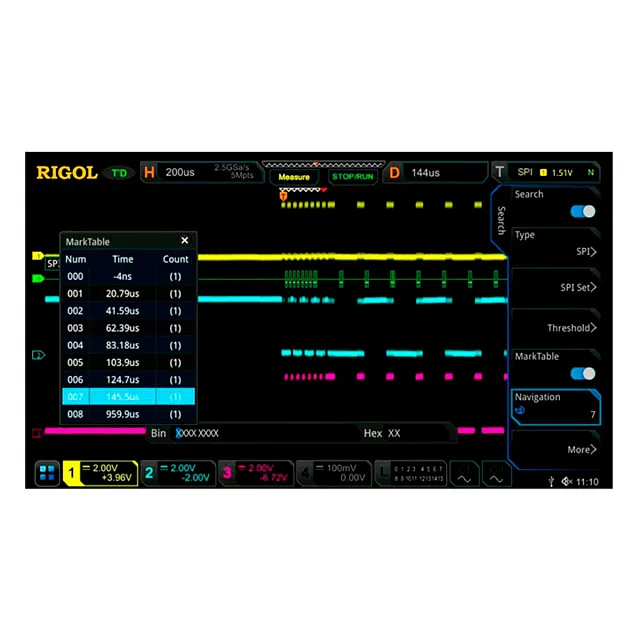Click the USB status icon

[551, 482]
